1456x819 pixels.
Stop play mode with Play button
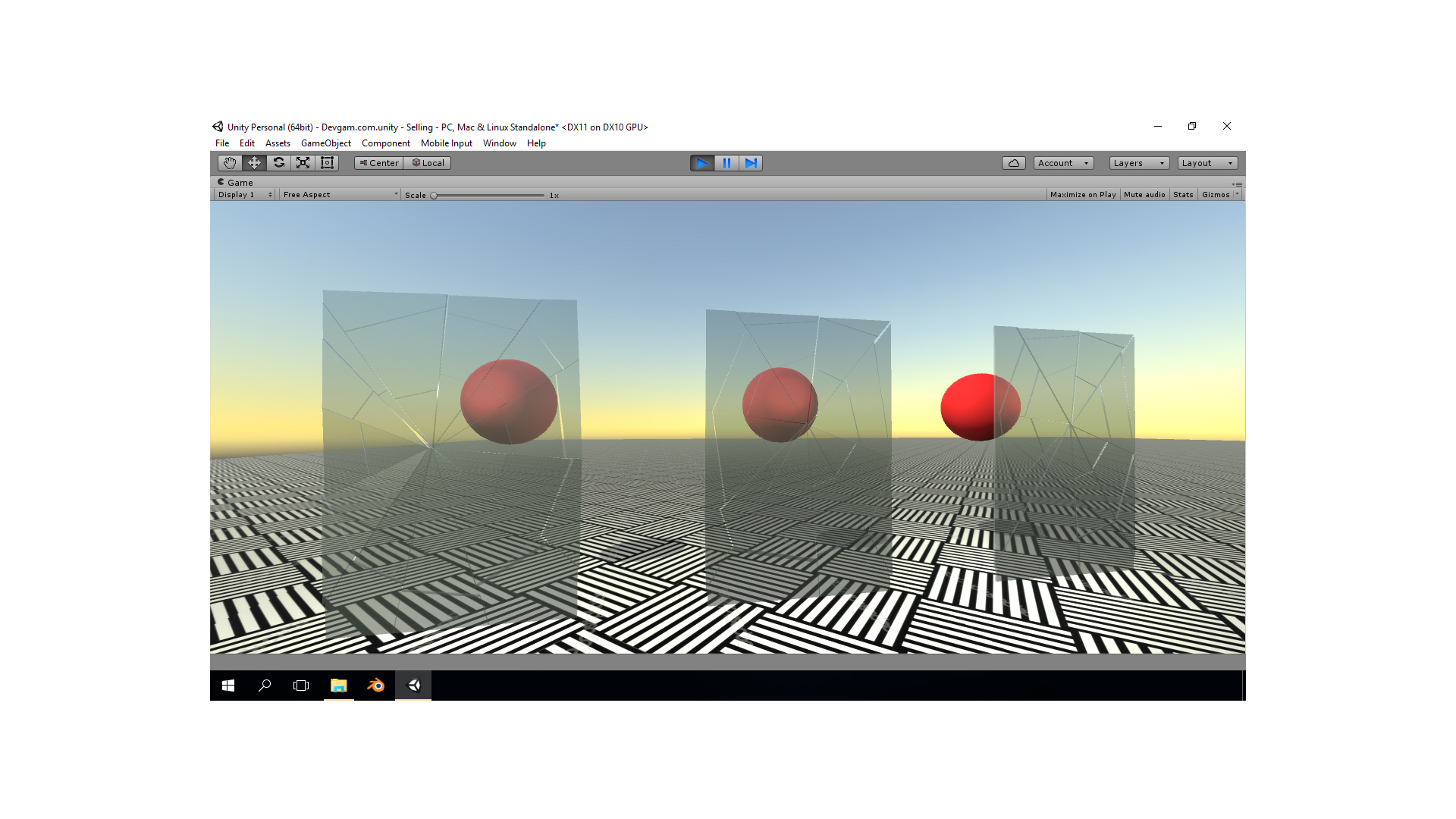tap(702, 163)
